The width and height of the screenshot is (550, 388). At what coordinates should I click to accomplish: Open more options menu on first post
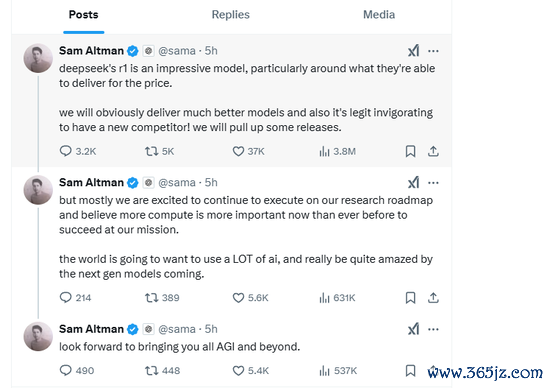click(434, 51)
